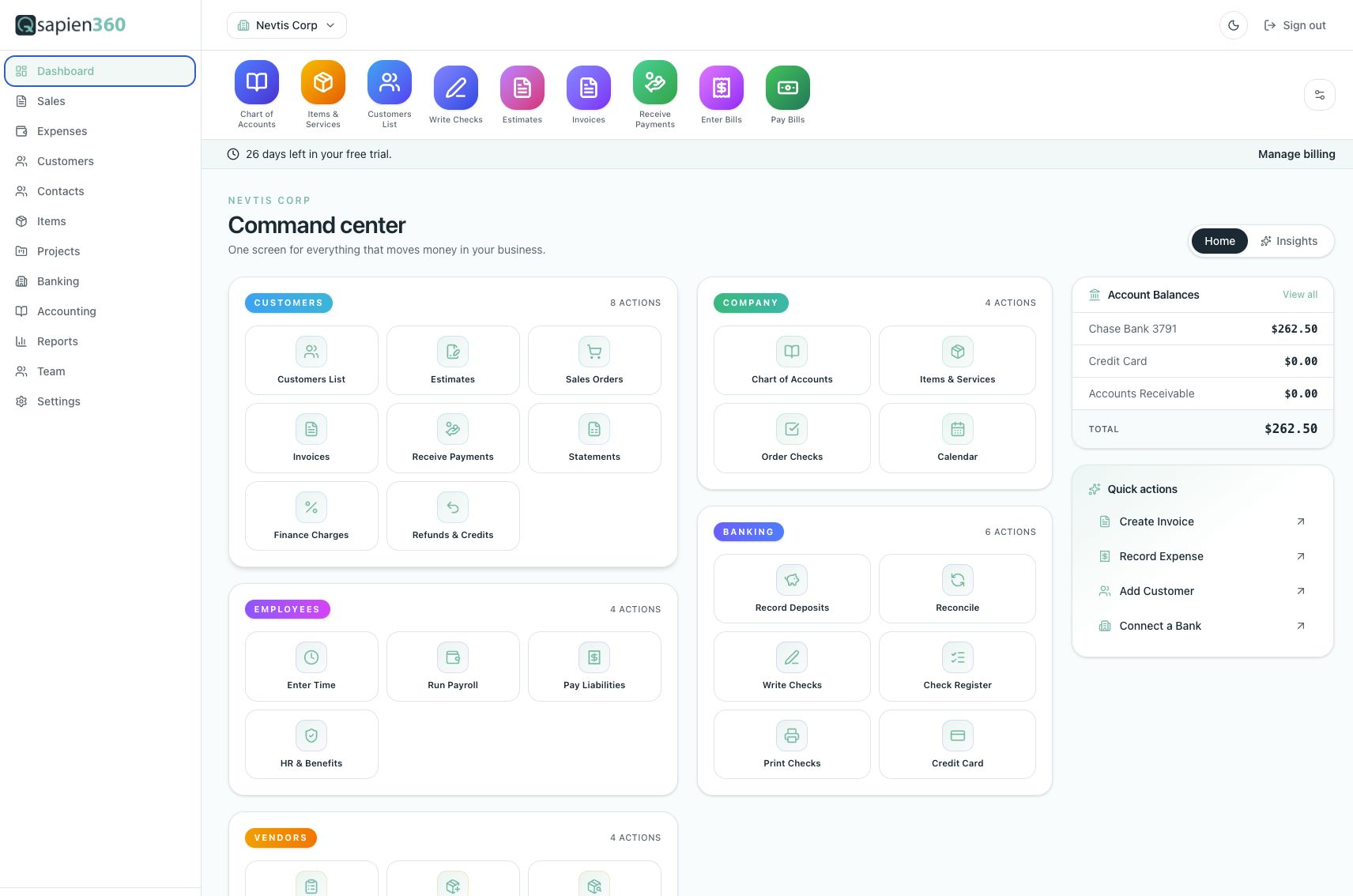
Task: Open HR & Benefits card
Action: [311, 744]
